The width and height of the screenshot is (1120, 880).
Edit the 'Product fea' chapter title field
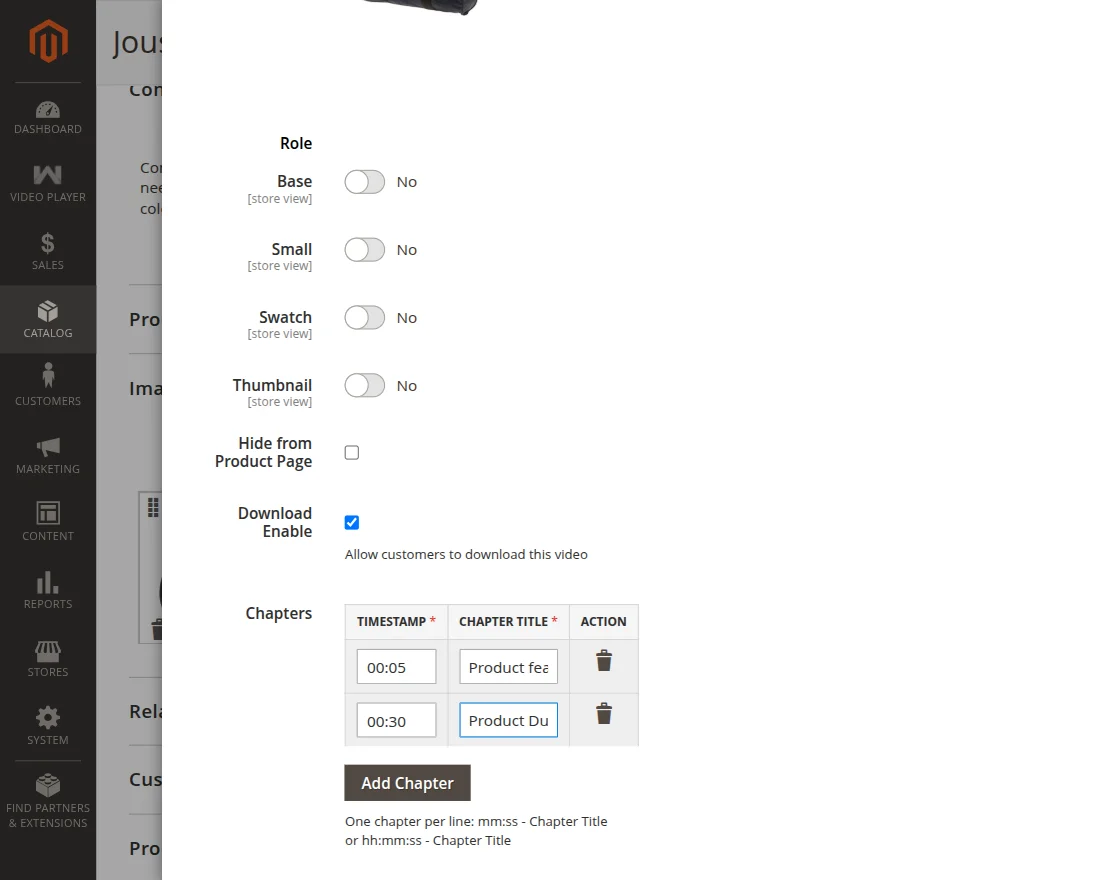pyautogui.click(x=509, y=666)
